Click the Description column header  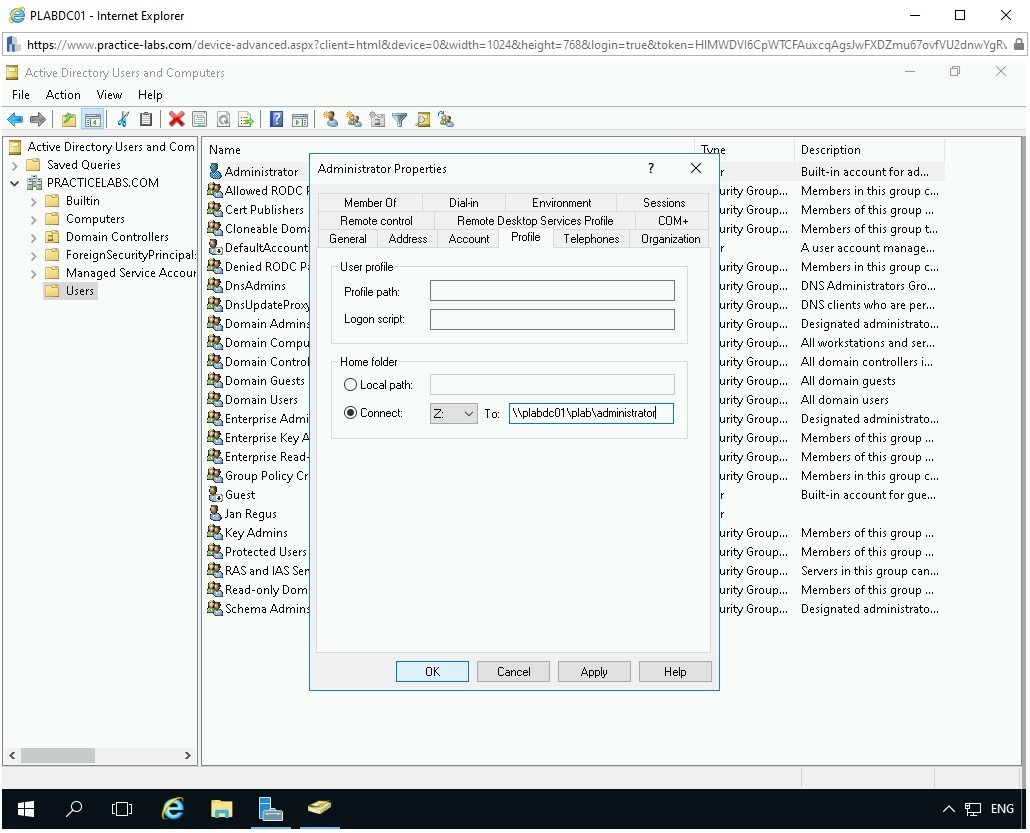[x=868, y=150]
